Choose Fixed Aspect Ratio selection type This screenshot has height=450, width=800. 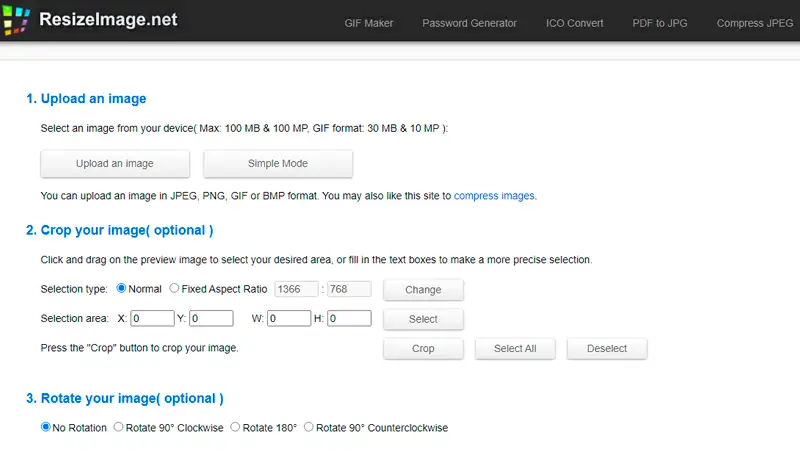point(174,289)
